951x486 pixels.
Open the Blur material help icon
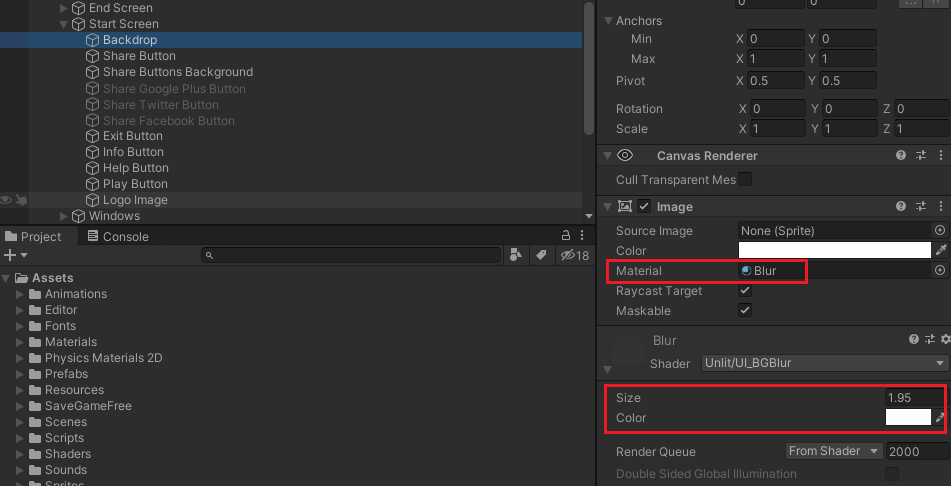(913, 340)
